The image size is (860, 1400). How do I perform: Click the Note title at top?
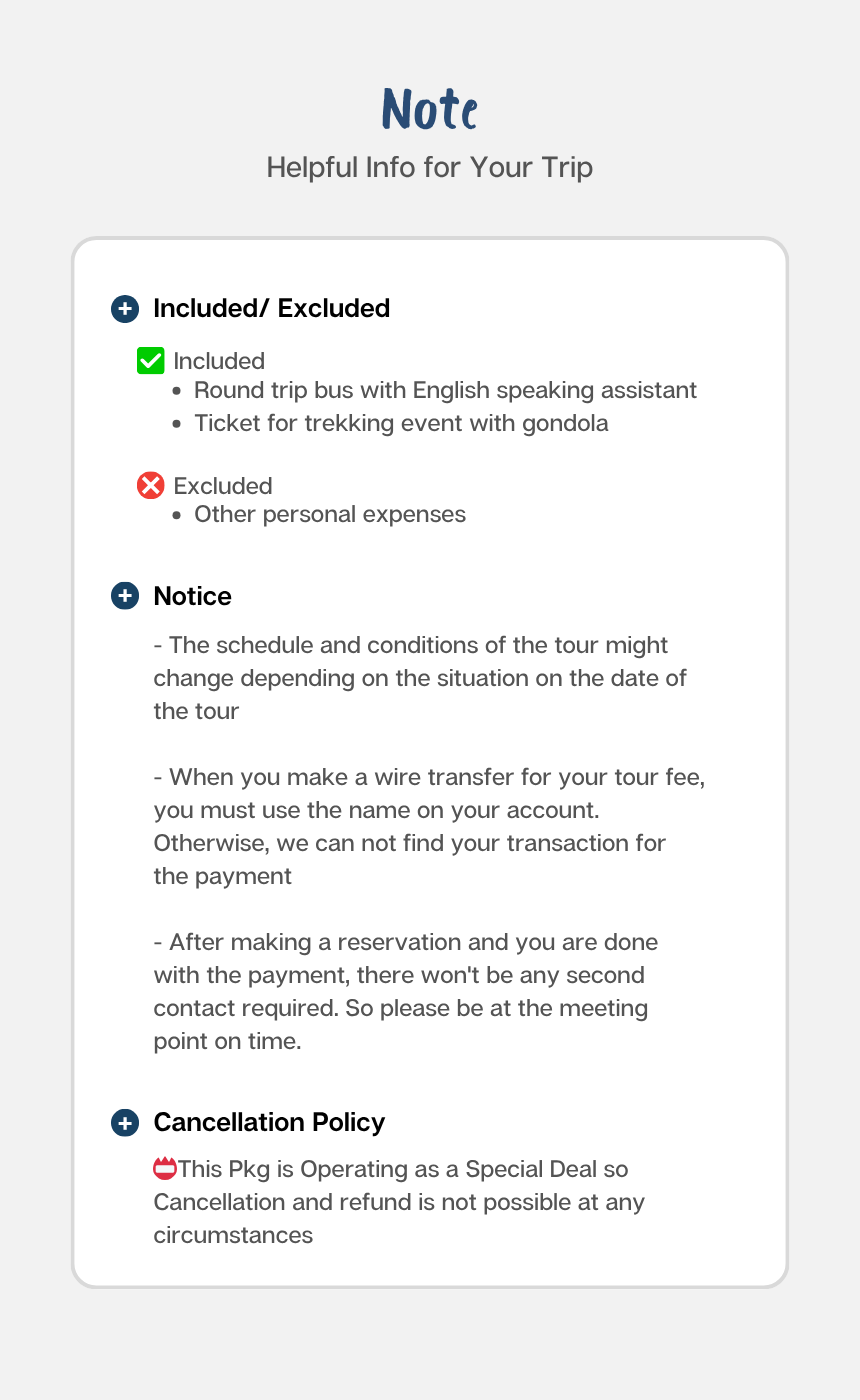pyautogui.click(x=430, y=109)
